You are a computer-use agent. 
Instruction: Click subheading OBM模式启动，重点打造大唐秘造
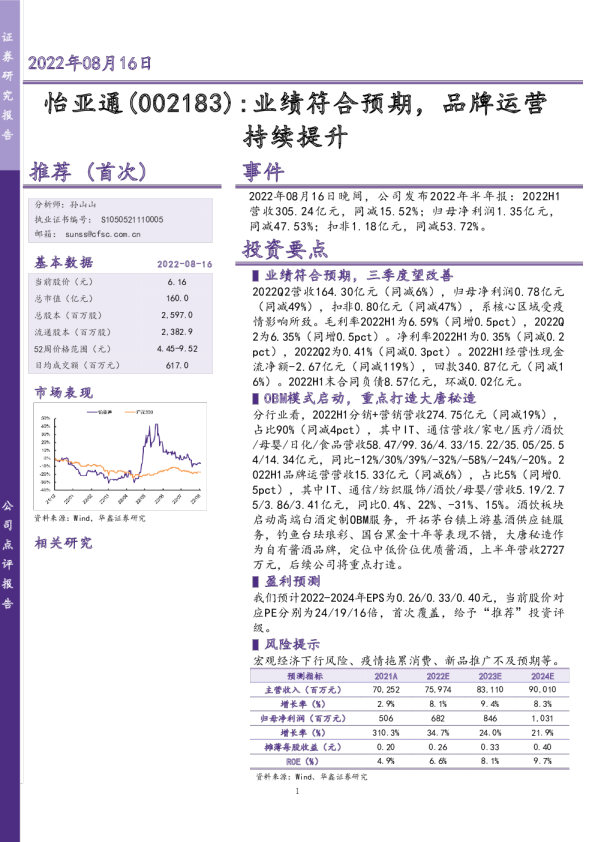point(370,398)
